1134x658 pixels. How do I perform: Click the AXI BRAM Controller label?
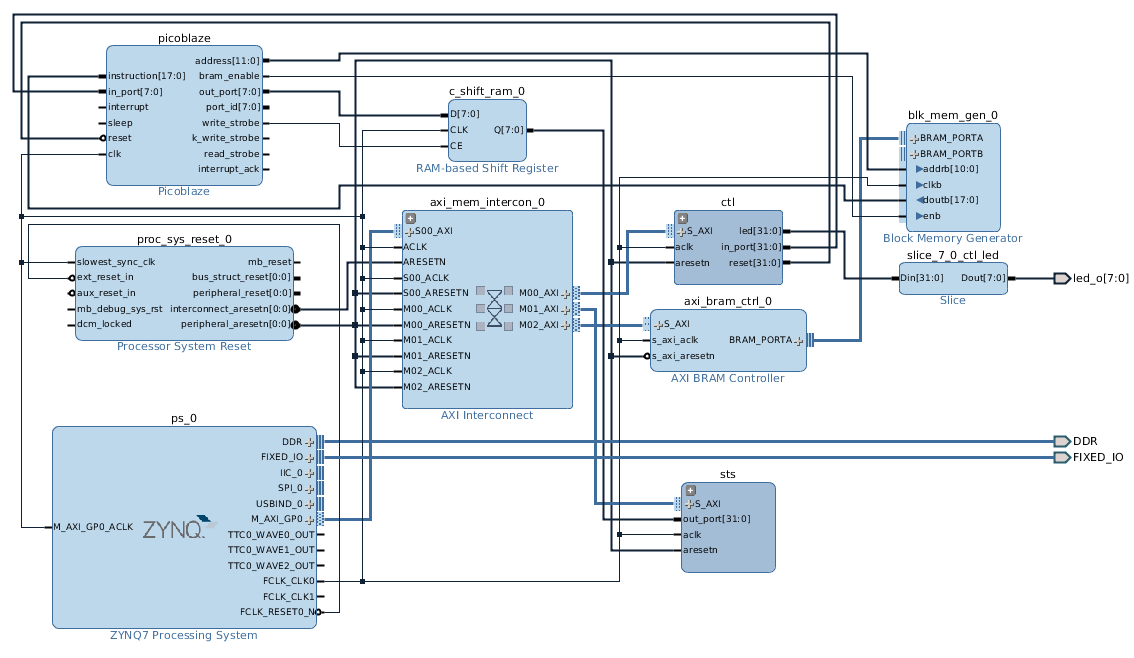click(x=728, y=378)
